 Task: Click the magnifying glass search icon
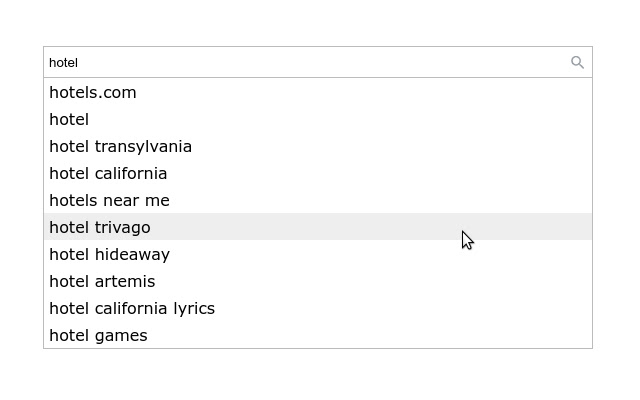[x=577, y=62]
